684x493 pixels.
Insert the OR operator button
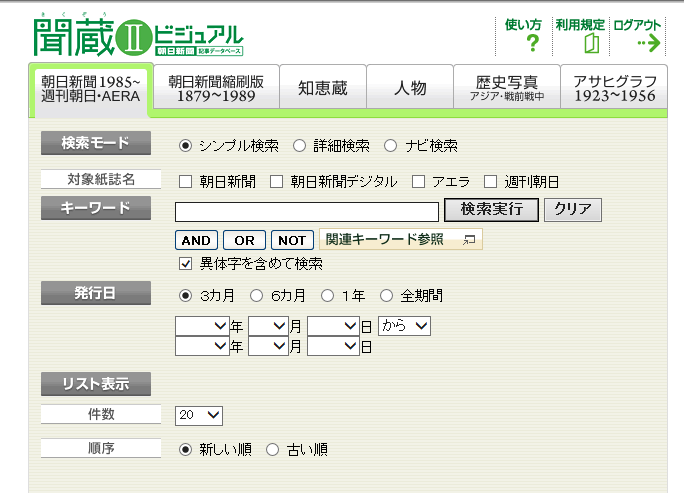click(244, 240)
